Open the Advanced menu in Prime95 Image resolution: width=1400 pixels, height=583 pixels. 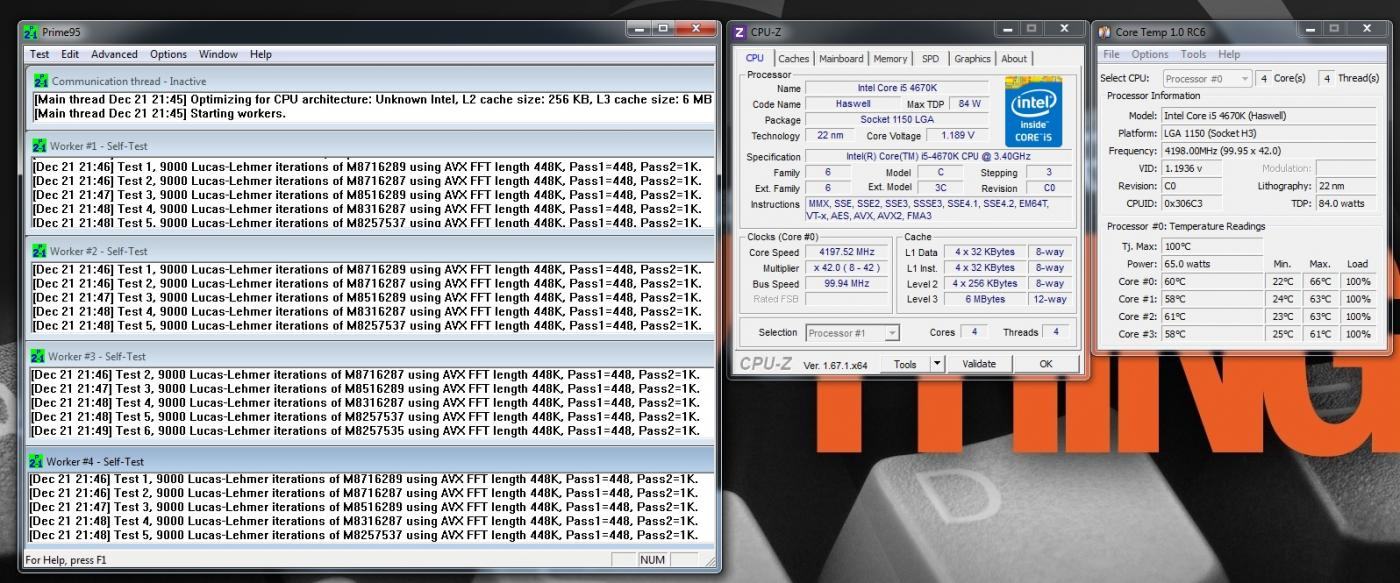tap(115, 54)
